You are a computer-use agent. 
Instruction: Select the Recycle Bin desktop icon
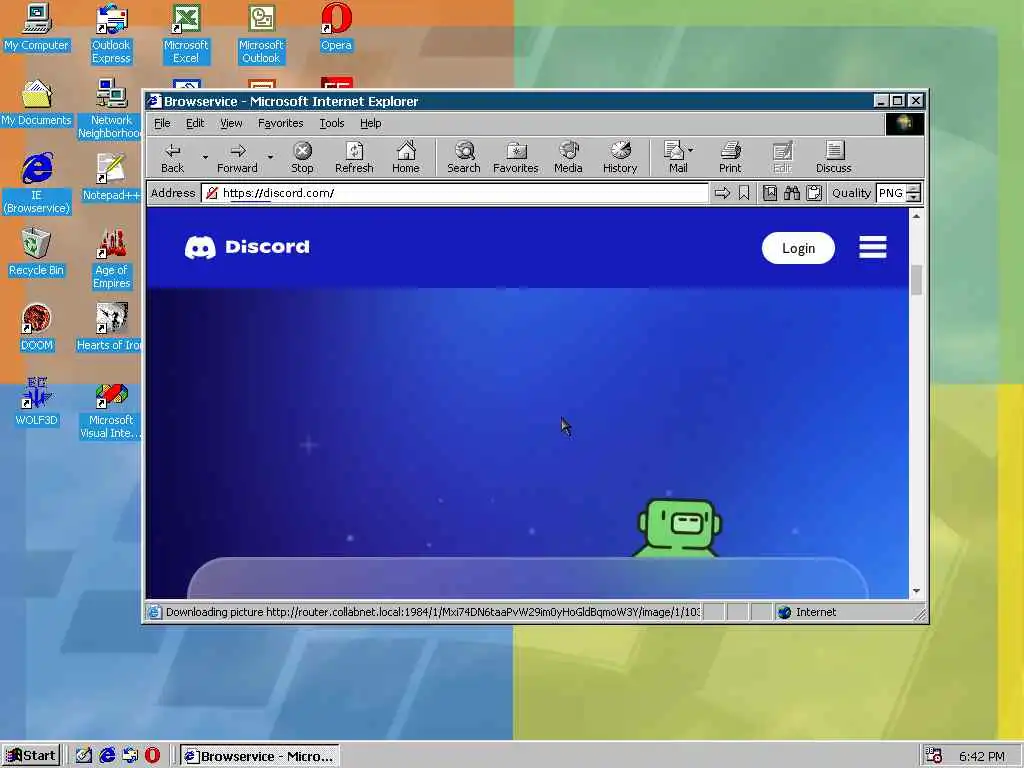click(37, 253)
